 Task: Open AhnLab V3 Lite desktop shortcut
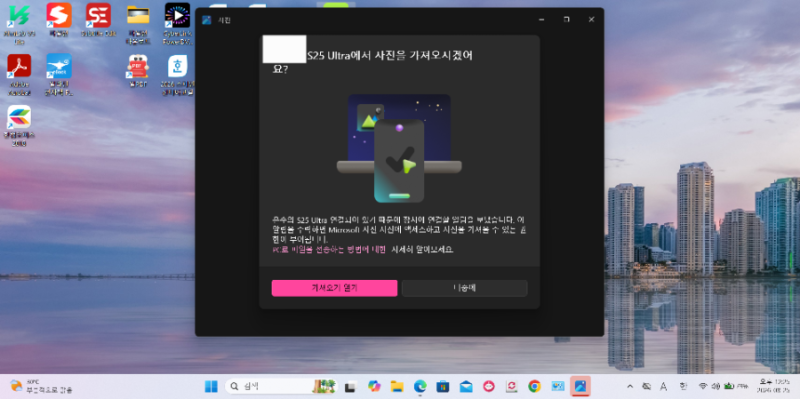pos(19,23)
